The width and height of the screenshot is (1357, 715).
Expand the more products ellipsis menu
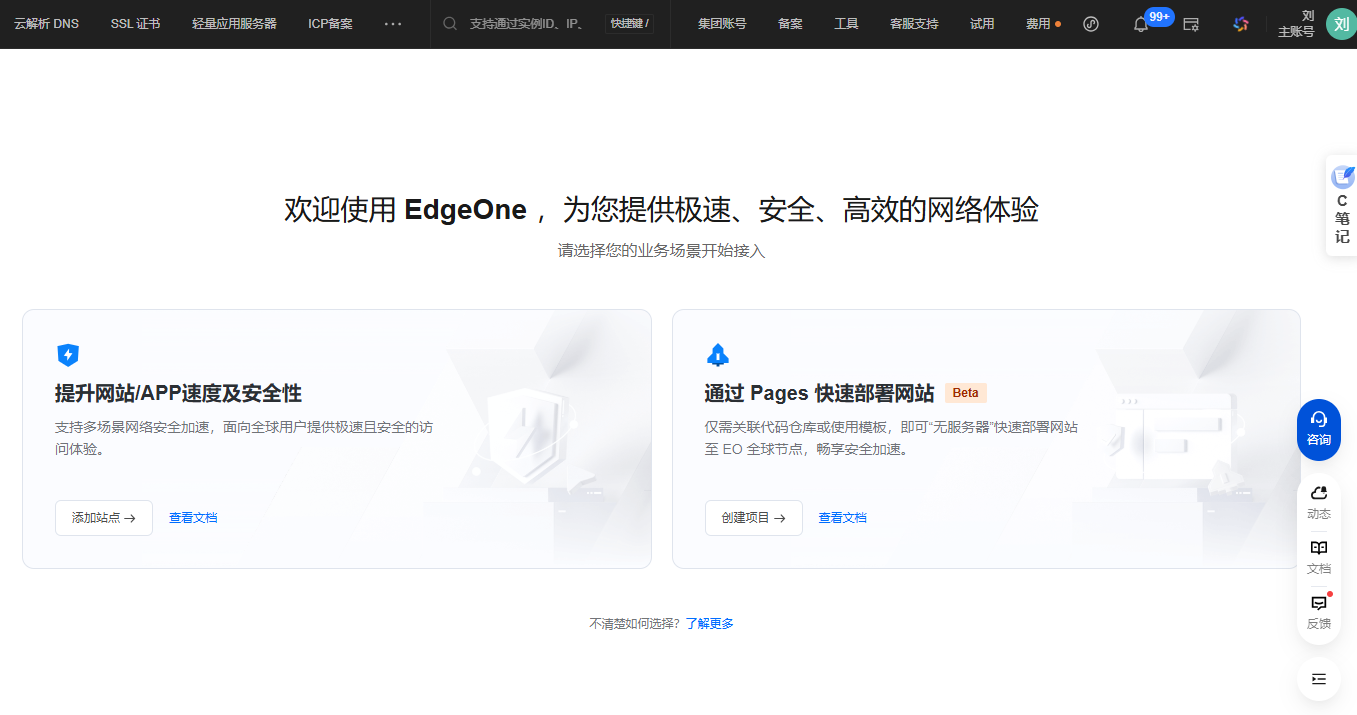point(393,24)
